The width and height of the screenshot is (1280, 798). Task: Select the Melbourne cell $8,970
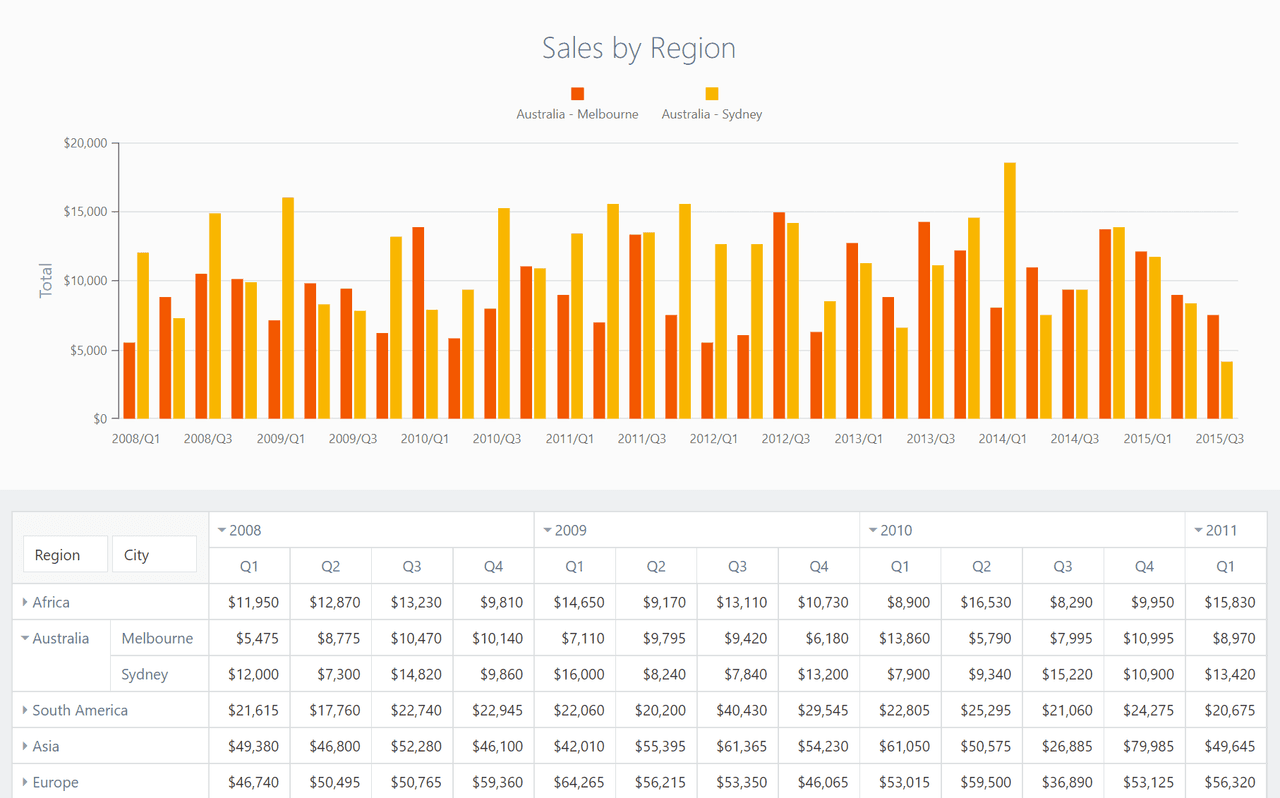pyautogui.click(x=1225, y=638)
